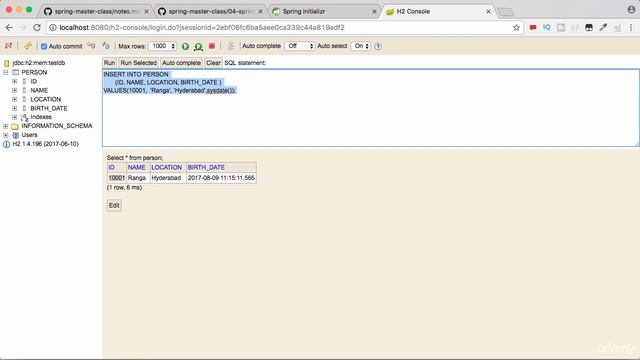Expand the NAME column node
640x360 pixels.
(x=15, y=90)
